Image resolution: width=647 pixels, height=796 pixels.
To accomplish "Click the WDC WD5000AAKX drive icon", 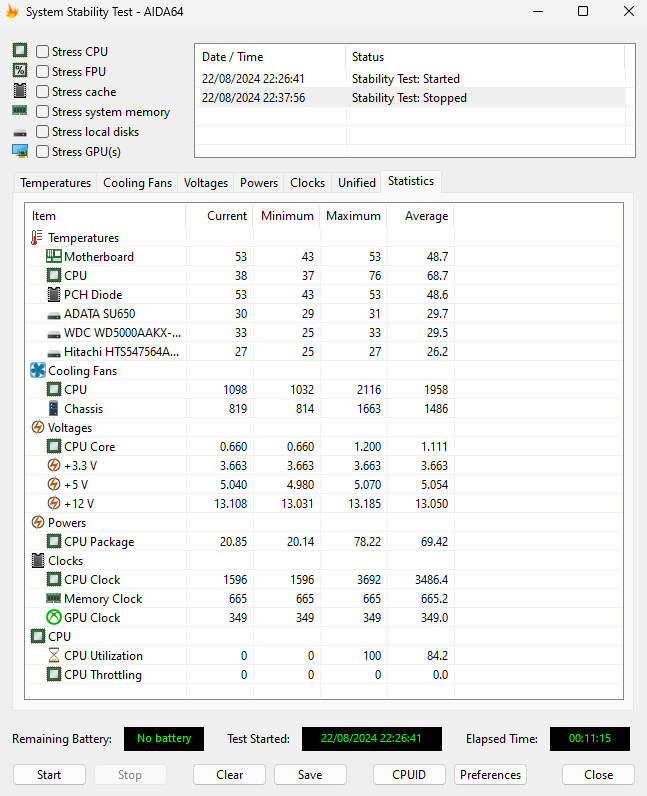I will (x=53, y=335).
